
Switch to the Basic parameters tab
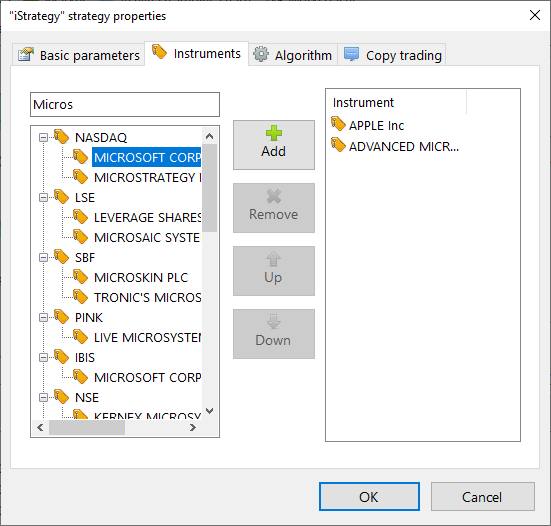(x=78, y=55)
